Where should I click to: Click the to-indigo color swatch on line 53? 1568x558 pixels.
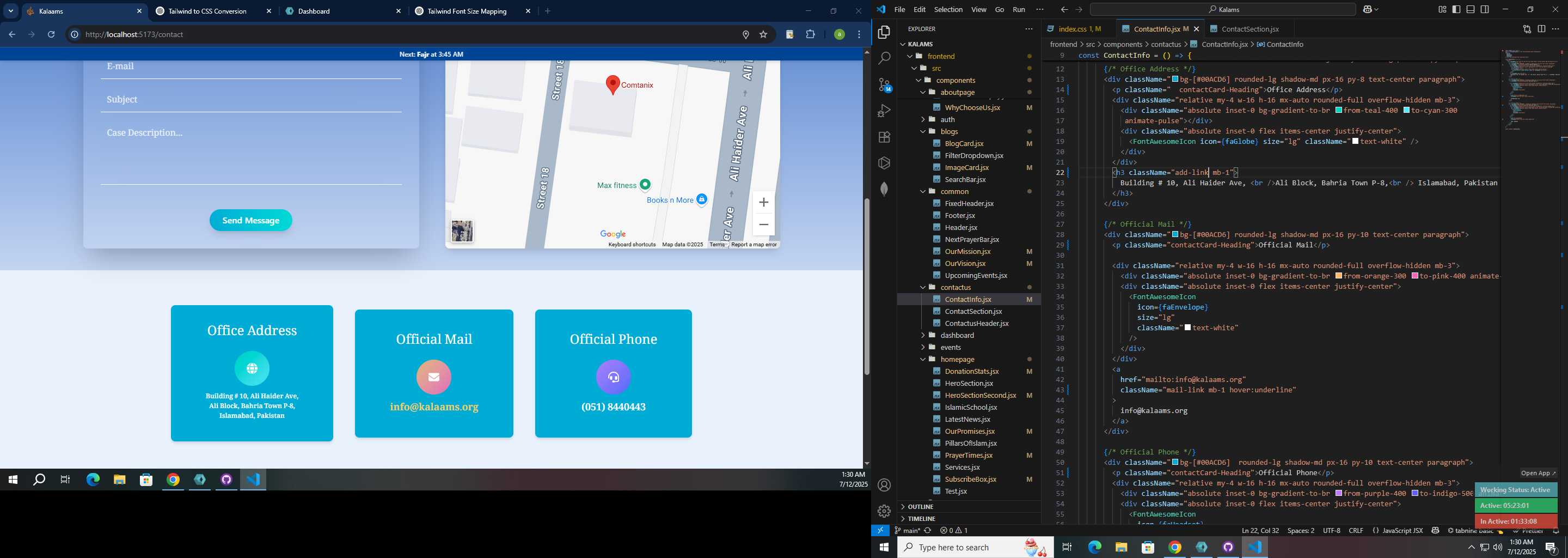click(1415, 494)
